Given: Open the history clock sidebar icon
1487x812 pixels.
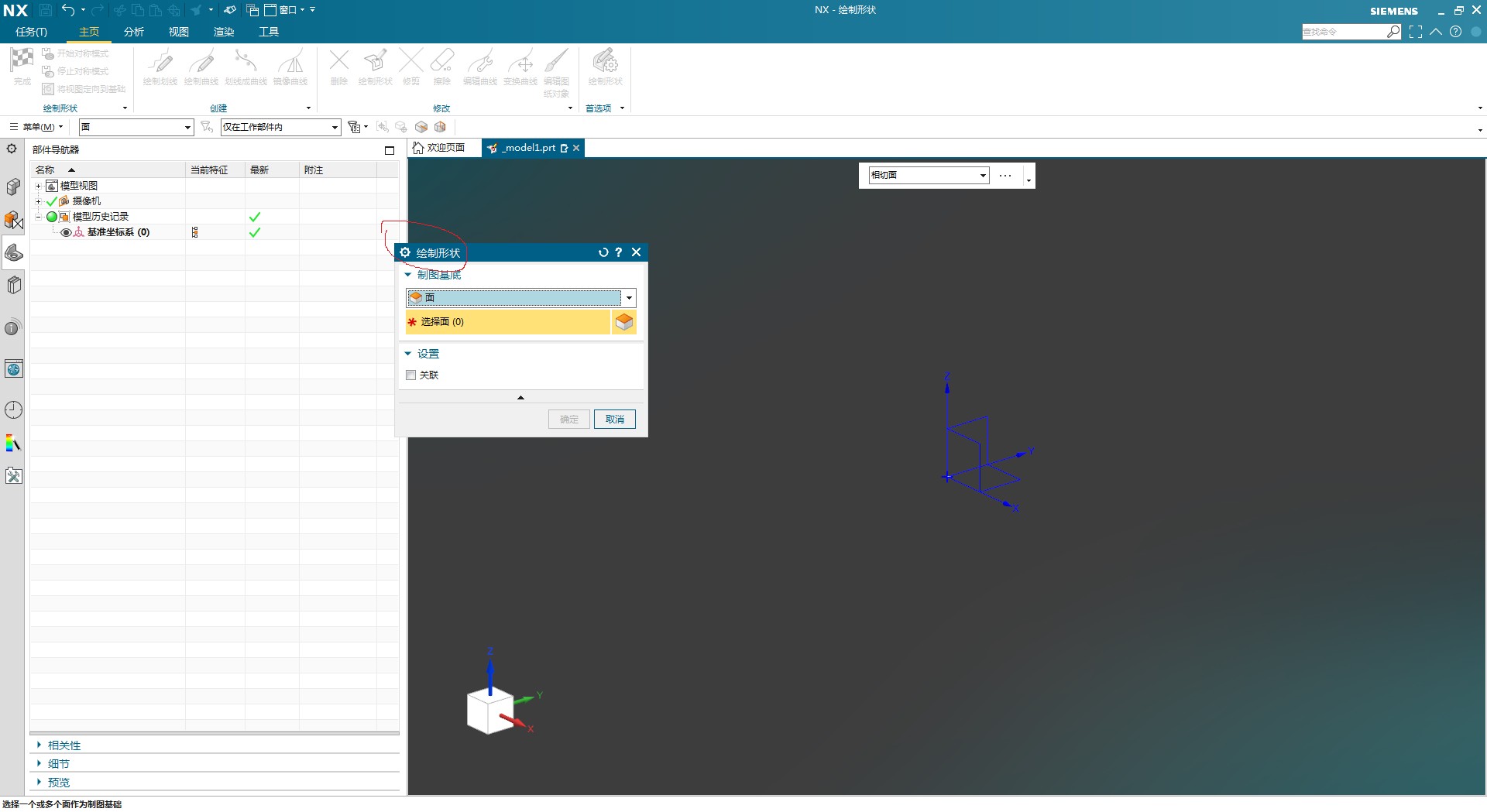Looking at the screenshot, I should click(13, 410).
